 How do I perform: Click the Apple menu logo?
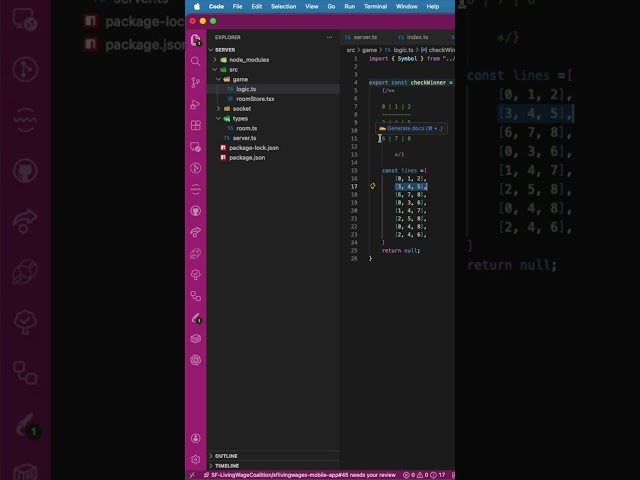click(197, 7)
